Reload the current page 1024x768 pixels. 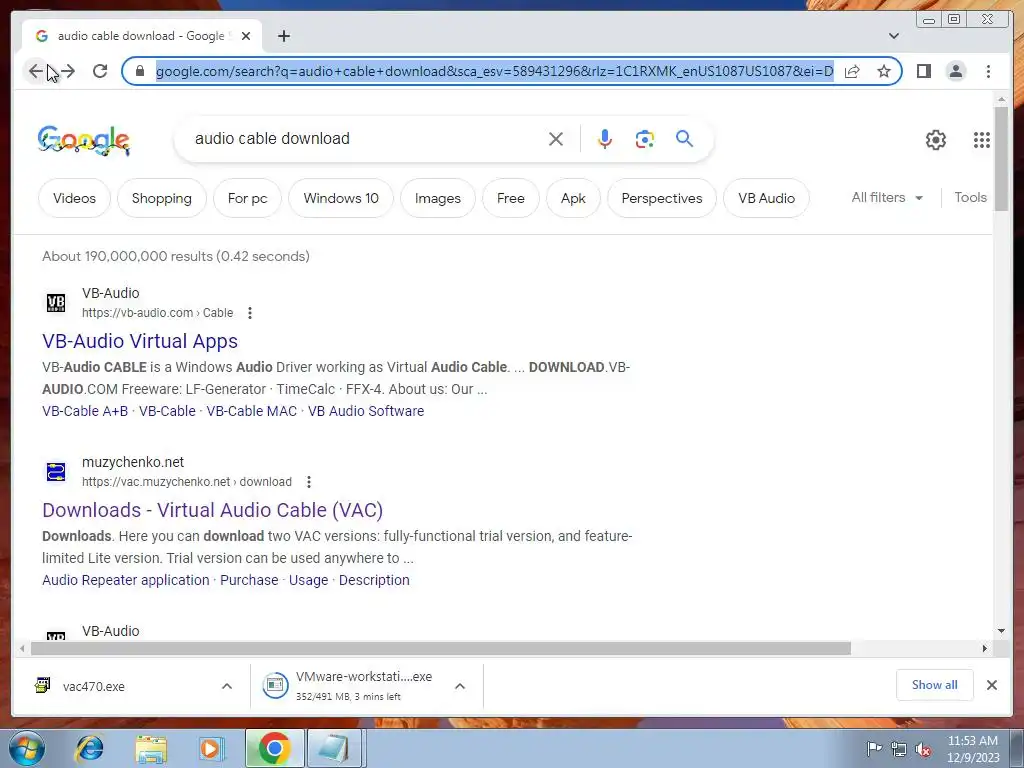tap(100, 71)
